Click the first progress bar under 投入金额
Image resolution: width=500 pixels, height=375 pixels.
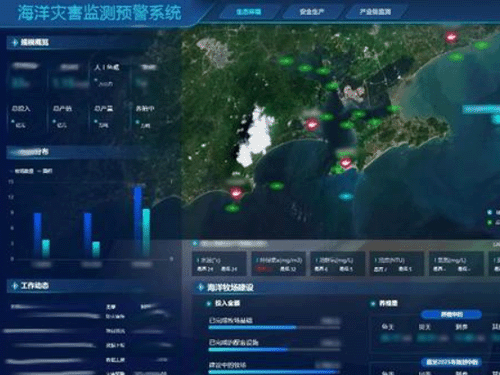[x=274, y=328]
